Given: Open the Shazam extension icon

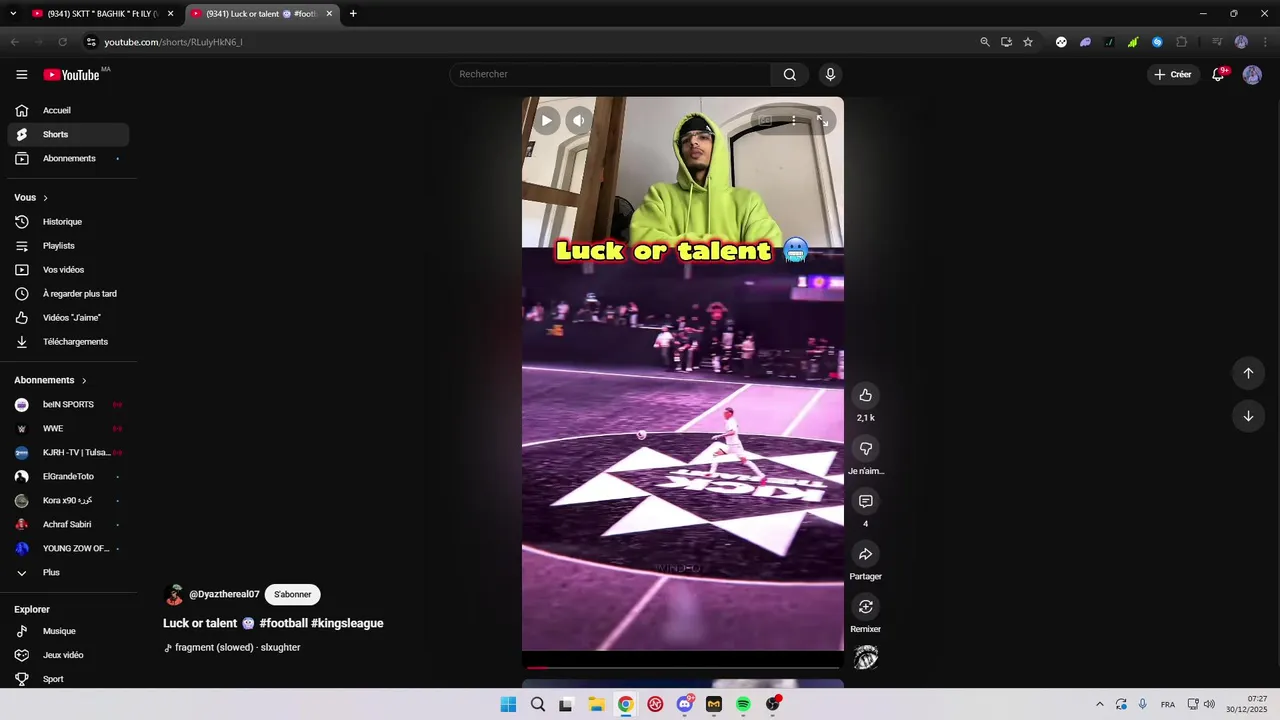Looking at the screenshot, I should (1157, 42).
